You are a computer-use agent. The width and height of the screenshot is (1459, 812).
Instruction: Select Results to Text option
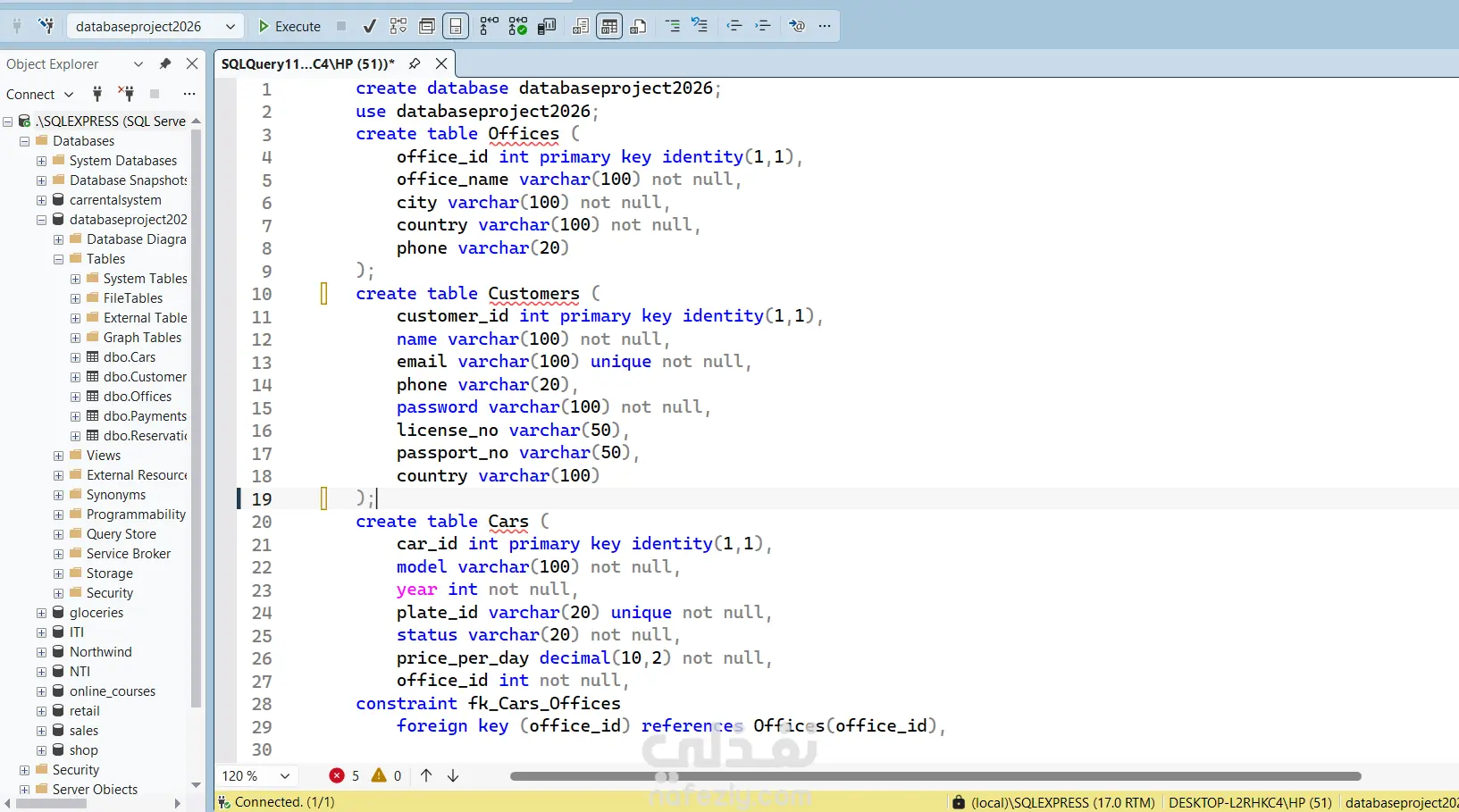coord(581,26)
